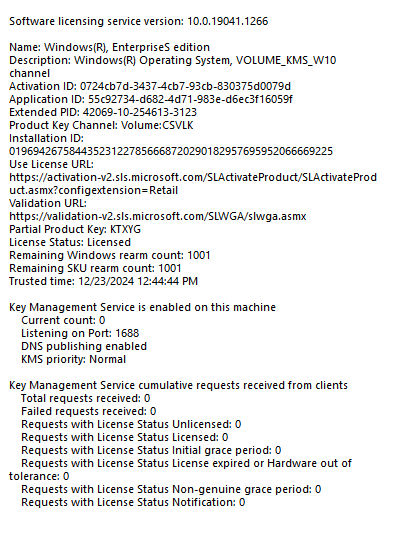Click the Application ID line
Image resolution: width=394 pixels, height=538 pixels.
coord(151,99)
